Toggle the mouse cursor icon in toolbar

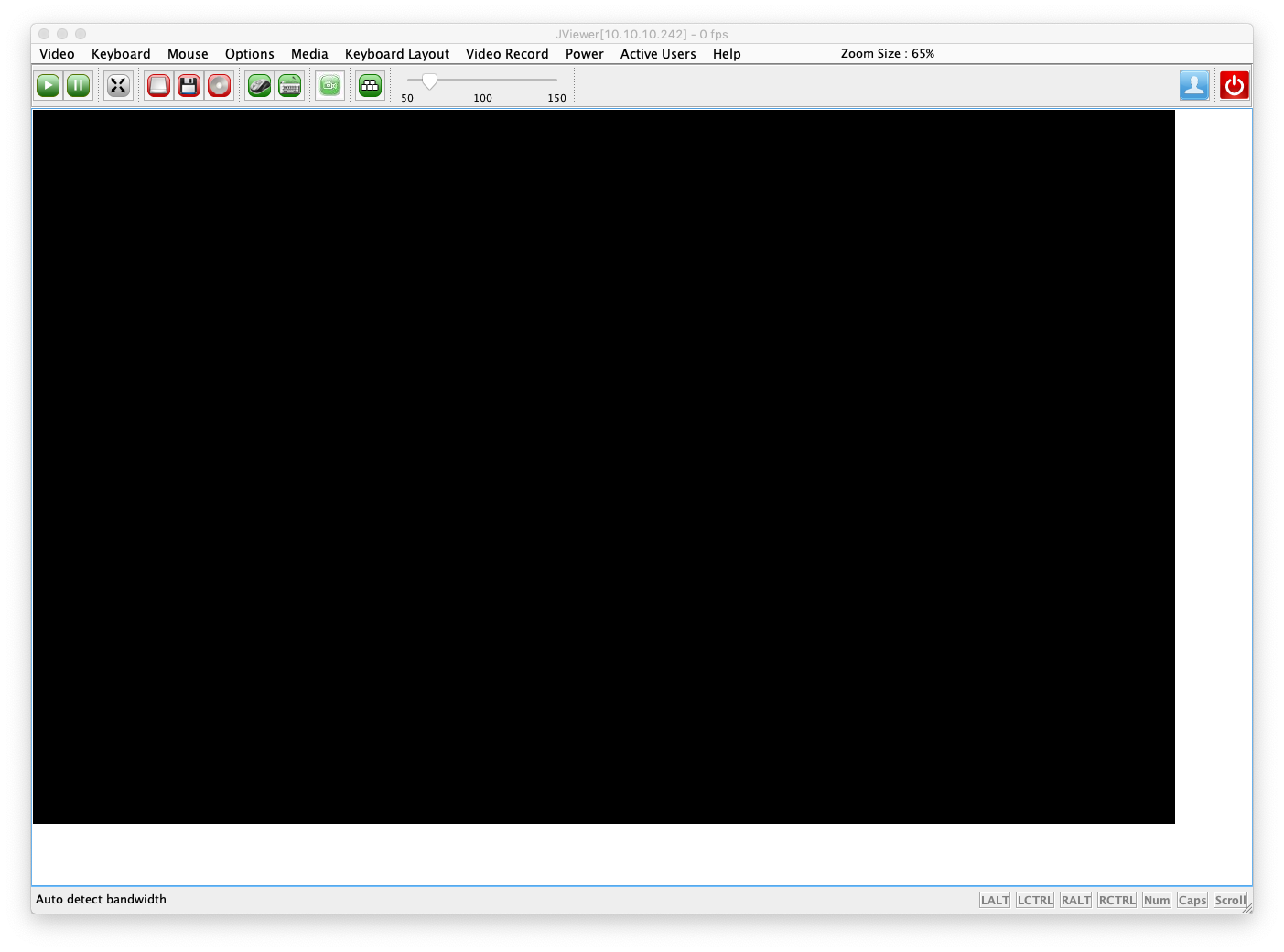pyautogui.click(x=260, y=85)
